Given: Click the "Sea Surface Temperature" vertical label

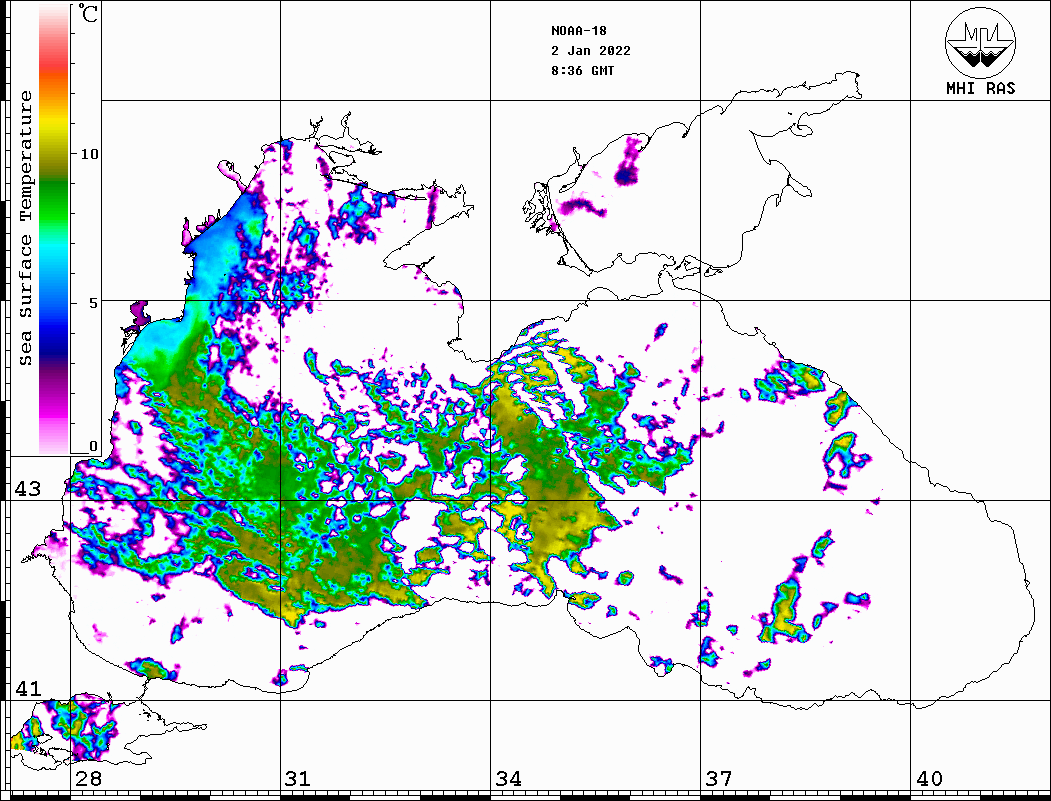Looking at the screenshot, I should coord(25,228).
